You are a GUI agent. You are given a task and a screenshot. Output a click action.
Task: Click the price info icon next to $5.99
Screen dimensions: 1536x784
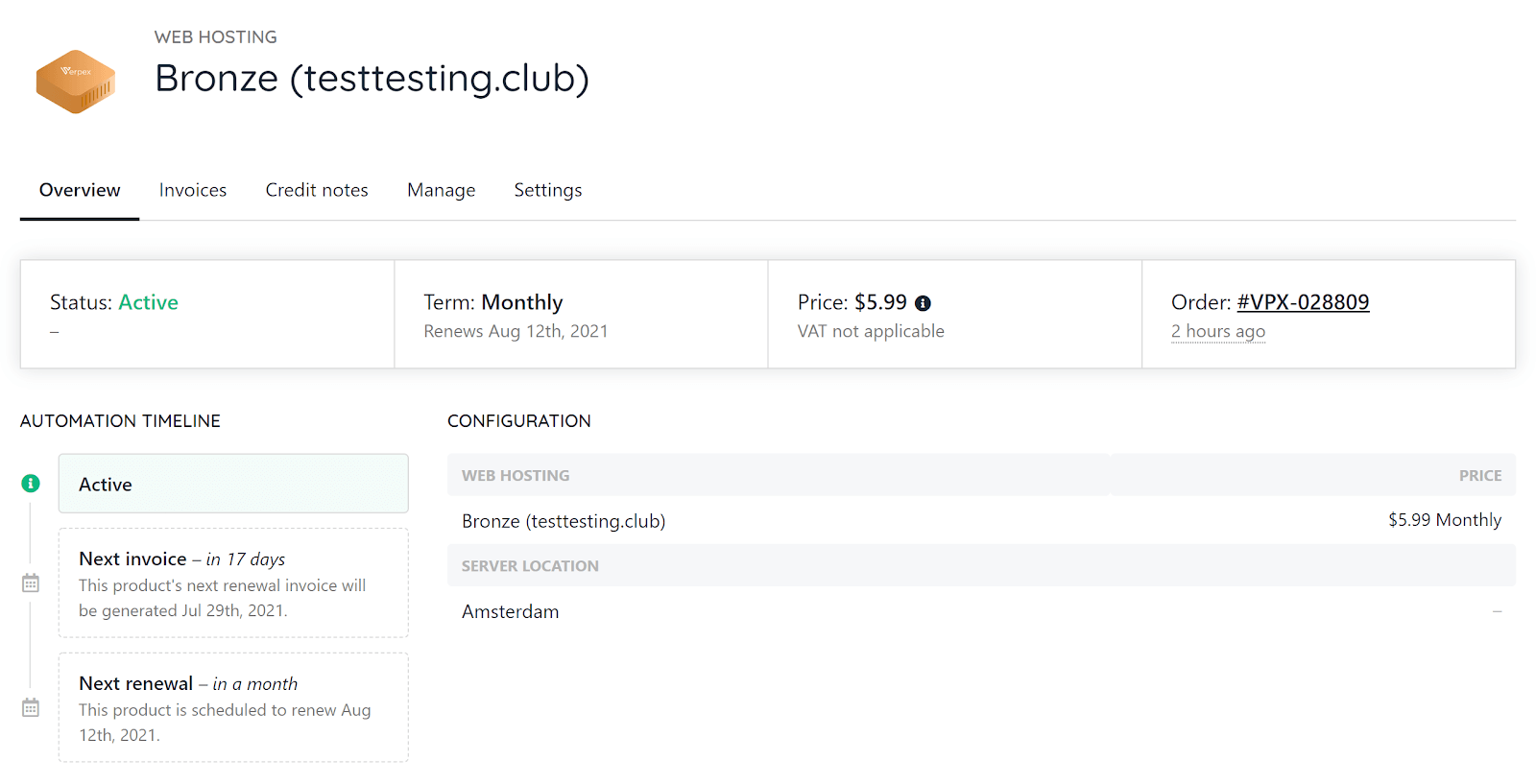click(923, 303)
